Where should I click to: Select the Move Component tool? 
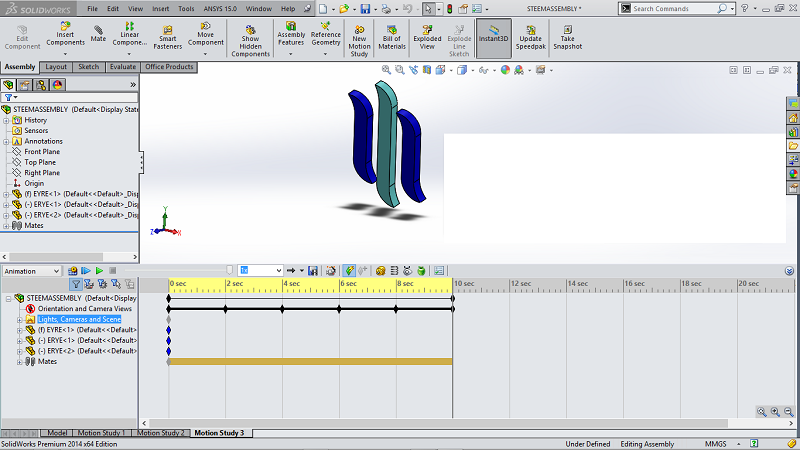point(206,34)
